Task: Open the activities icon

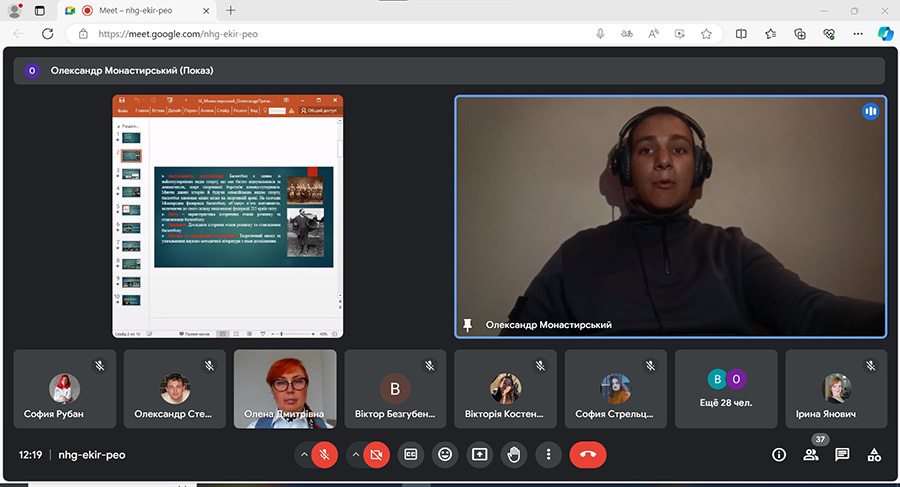Action: point(874,455)
